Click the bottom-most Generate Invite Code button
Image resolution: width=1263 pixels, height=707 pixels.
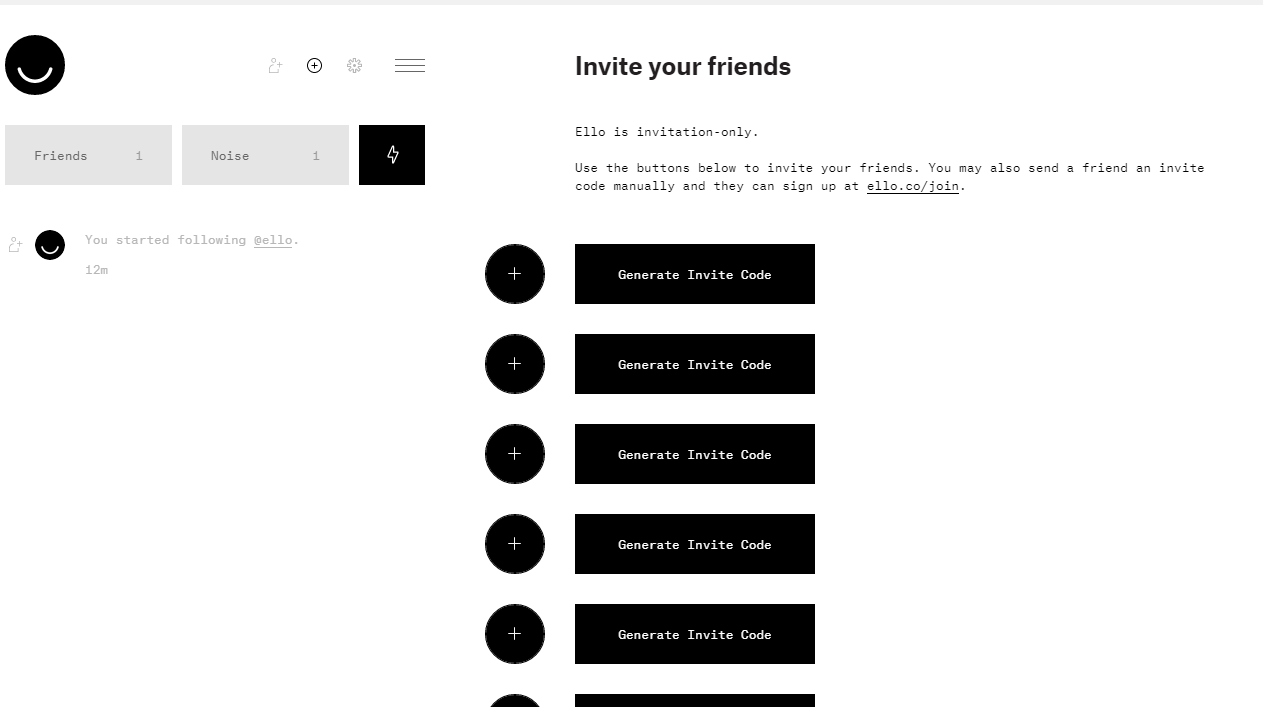pos(694,701)
